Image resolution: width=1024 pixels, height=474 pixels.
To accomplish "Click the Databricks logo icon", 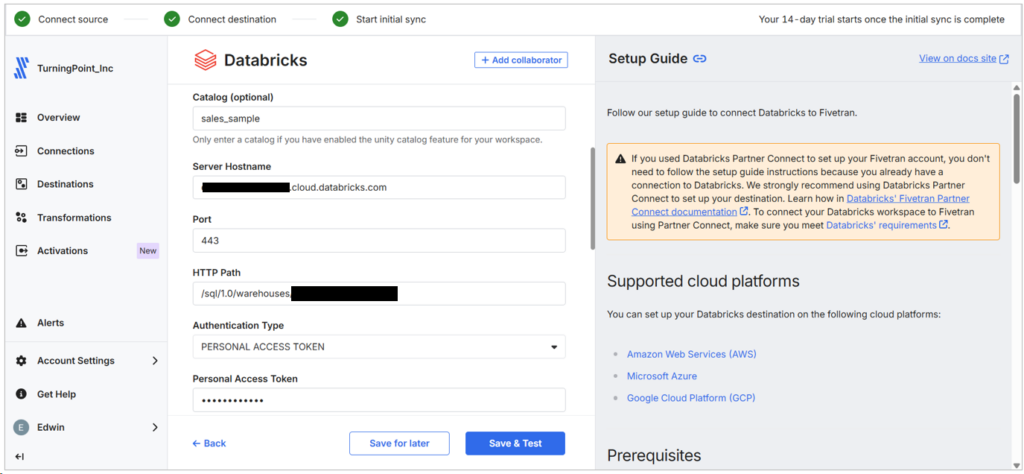I will pos(205,60).
